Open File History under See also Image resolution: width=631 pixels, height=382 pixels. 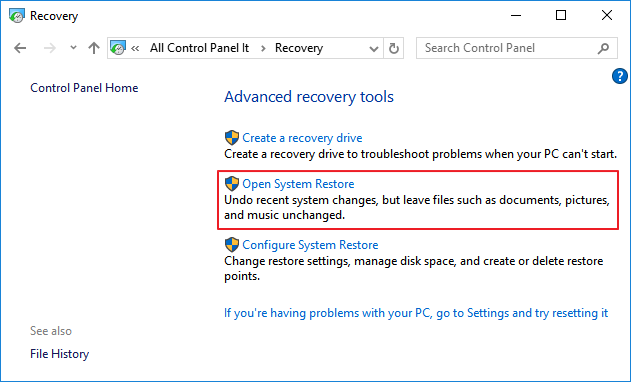[x=60, y=354]
